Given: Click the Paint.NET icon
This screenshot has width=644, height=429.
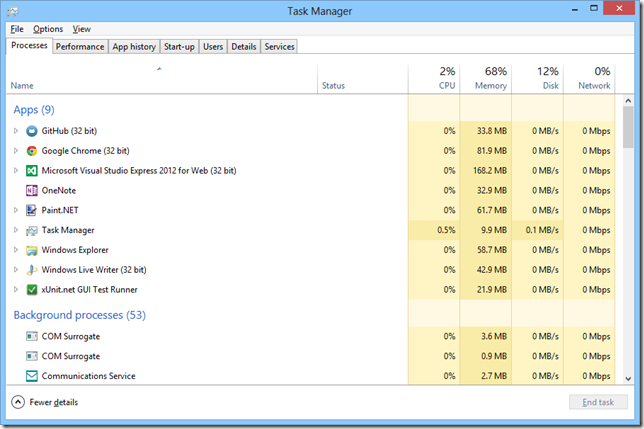Looking at the screenshot, I should (x=32, y=210).
